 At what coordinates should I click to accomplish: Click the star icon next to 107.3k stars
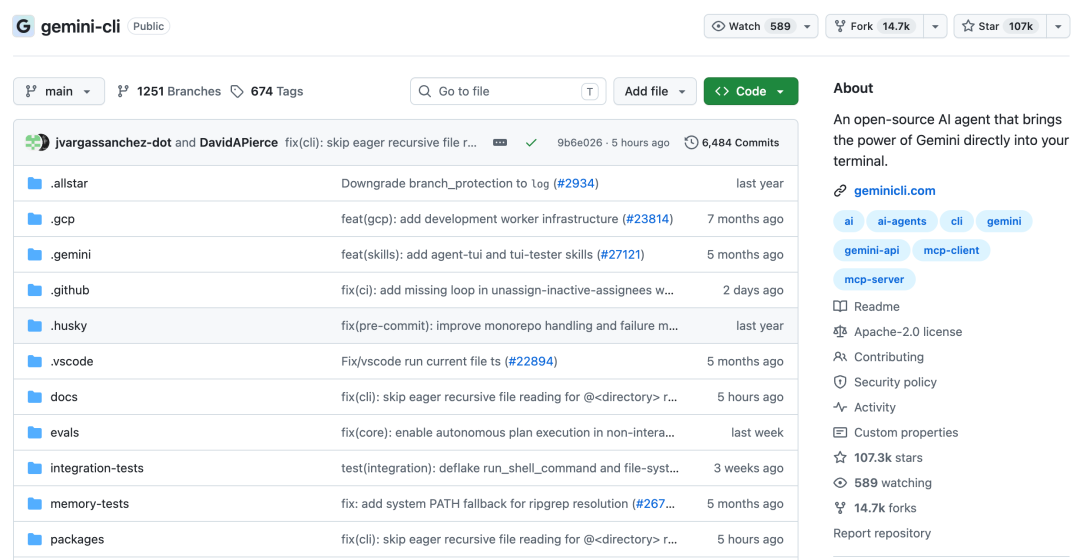click(x=840, y=457)
